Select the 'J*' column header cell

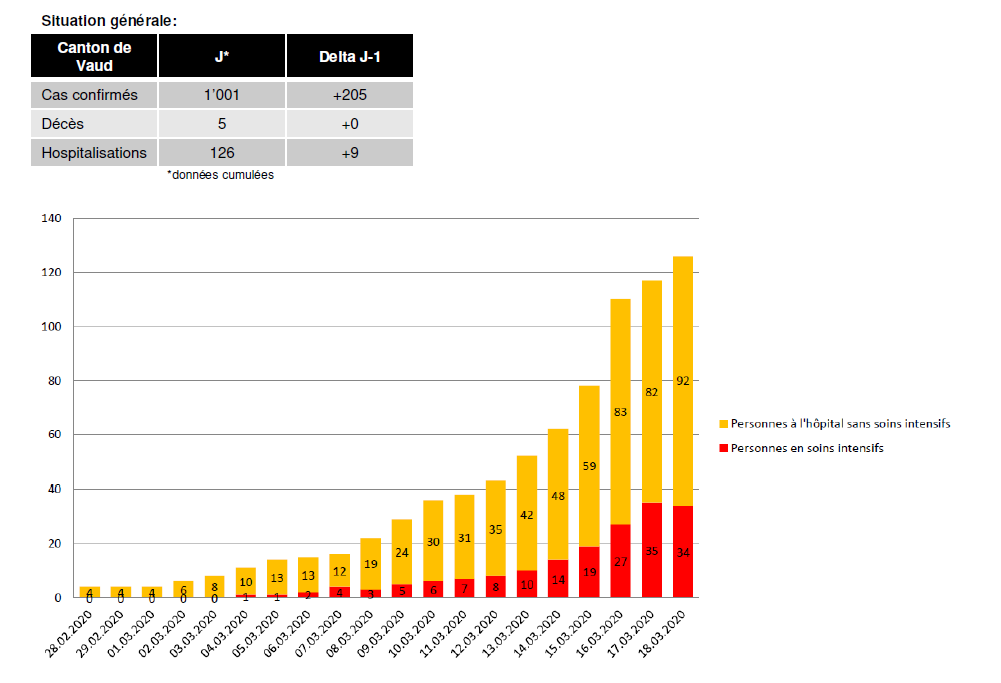[221, 56]
